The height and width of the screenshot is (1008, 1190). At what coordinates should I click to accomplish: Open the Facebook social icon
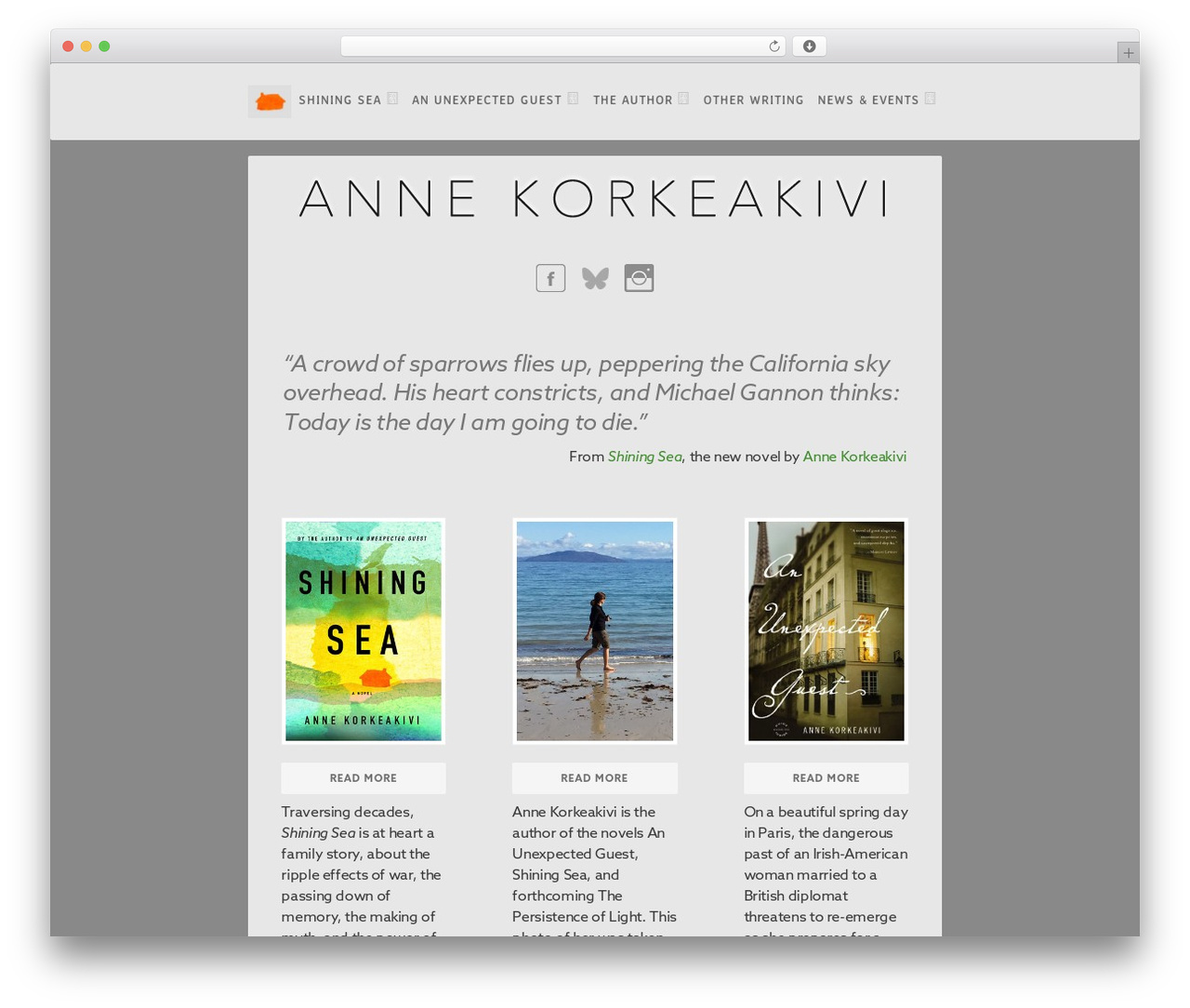click(550, 278)
